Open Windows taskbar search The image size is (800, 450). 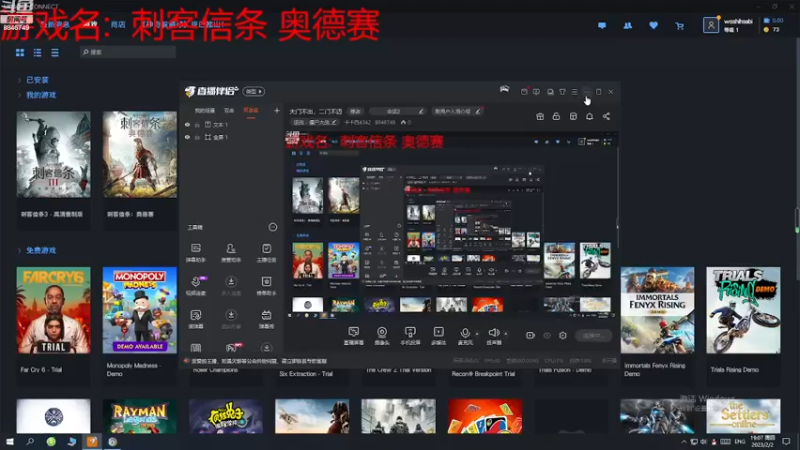tap(30, 442)
